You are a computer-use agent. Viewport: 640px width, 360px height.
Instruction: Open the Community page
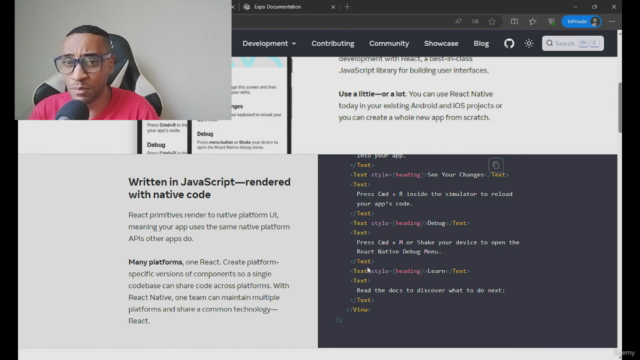tap(389, 43)
